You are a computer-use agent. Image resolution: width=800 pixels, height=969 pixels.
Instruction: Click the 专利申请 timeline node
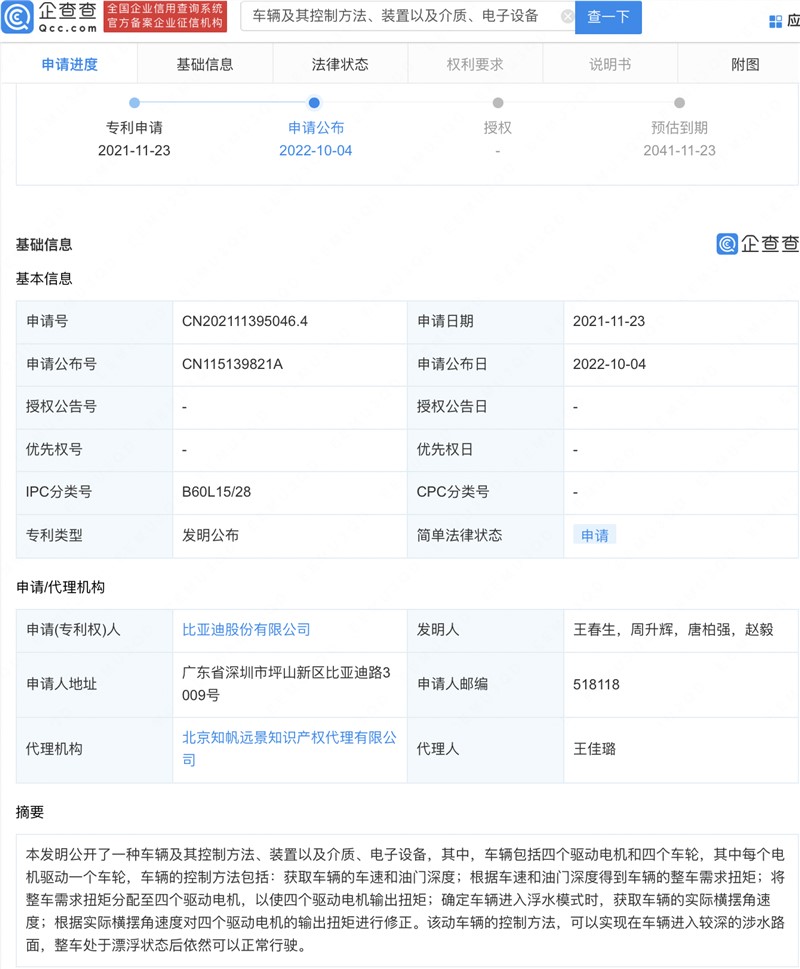coord(136,102)
